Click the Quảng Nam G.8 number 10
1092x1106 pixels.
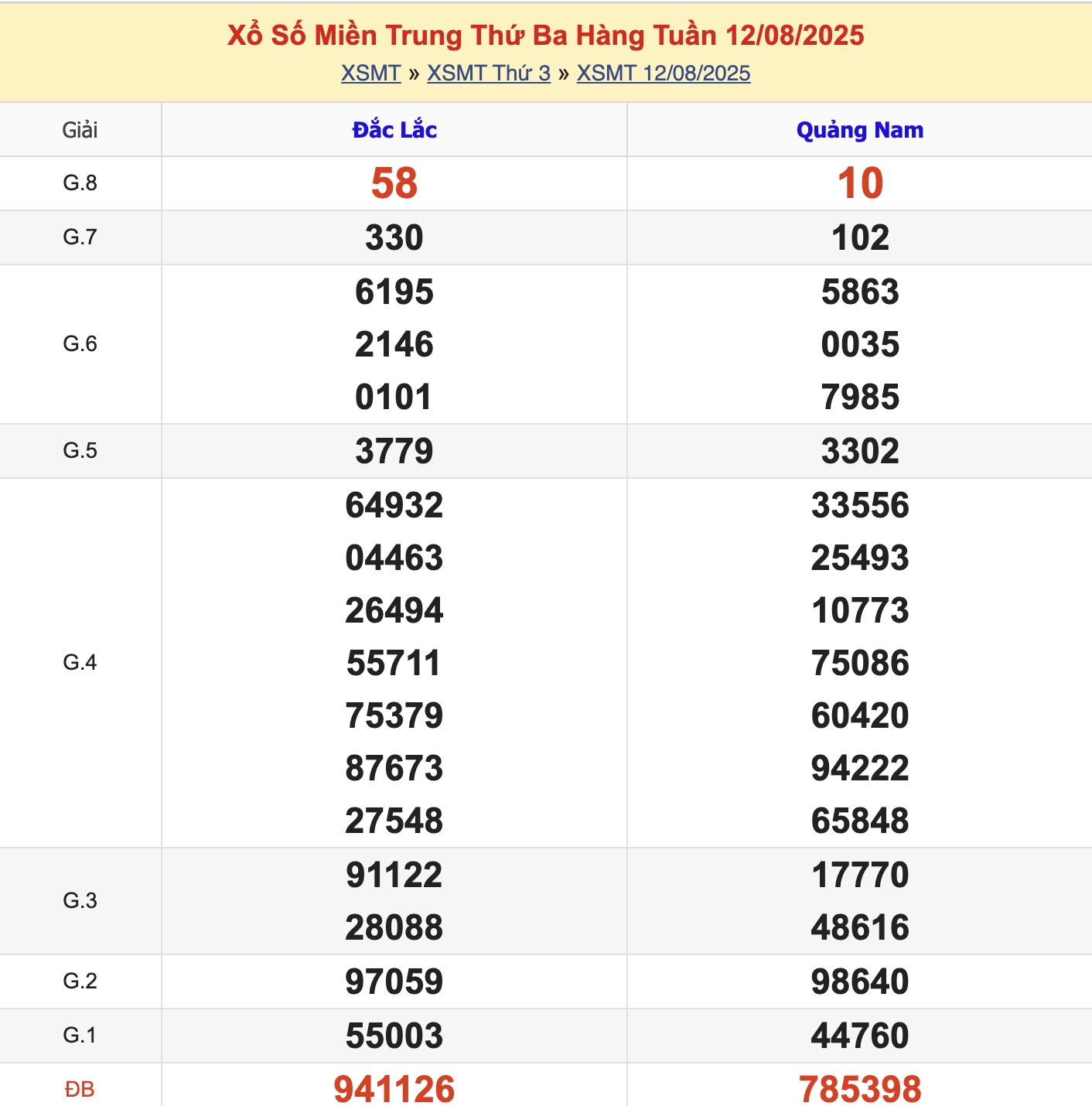coord(860,184)
